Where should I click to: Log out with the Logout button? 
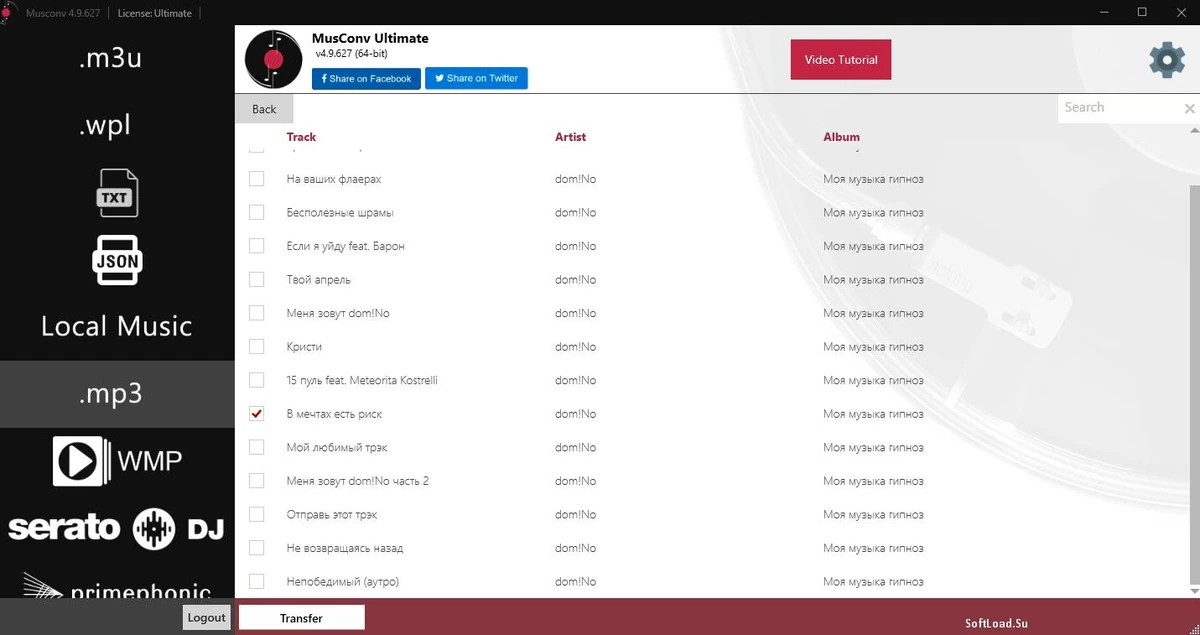[x=207, y=617]
